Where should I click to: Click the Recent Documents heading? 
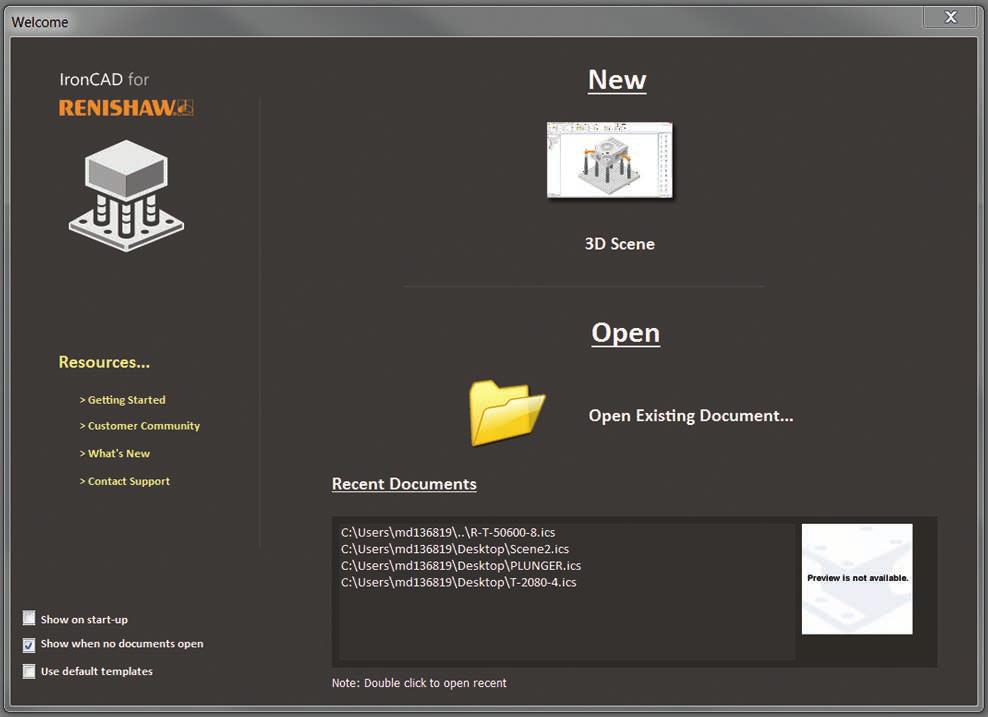(404, 484)
